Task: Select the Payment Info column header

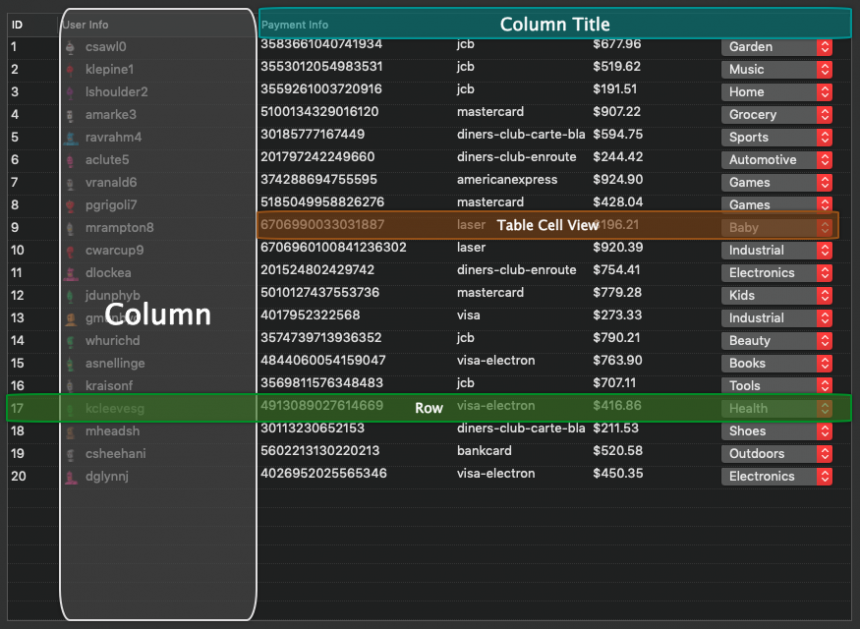Action: point(295,24)
